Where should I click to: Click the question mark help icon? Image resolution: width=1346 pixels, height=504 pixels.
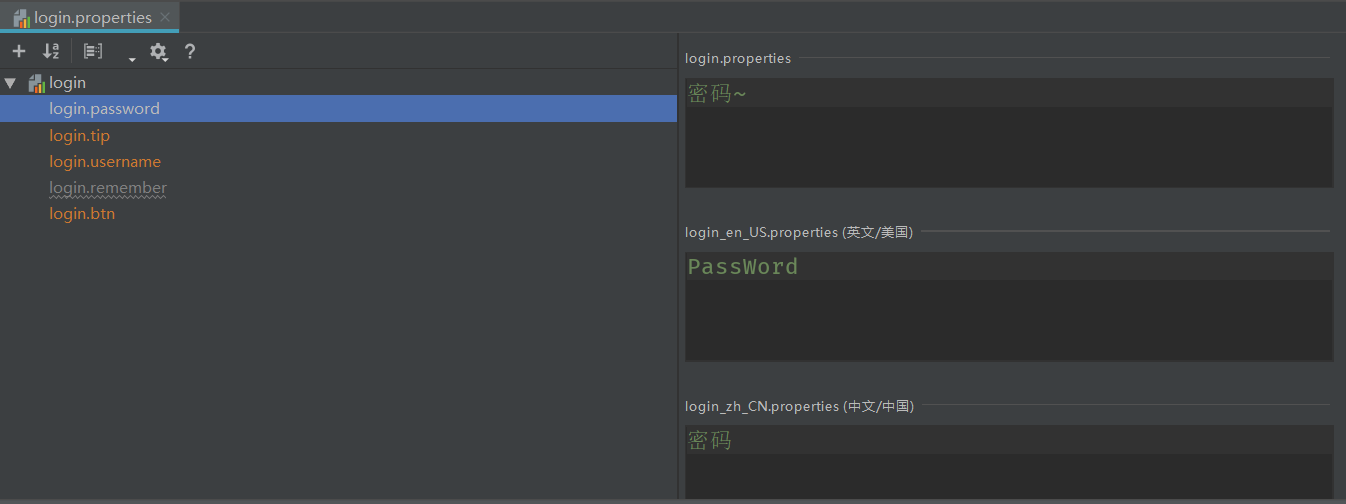(190, 51)
